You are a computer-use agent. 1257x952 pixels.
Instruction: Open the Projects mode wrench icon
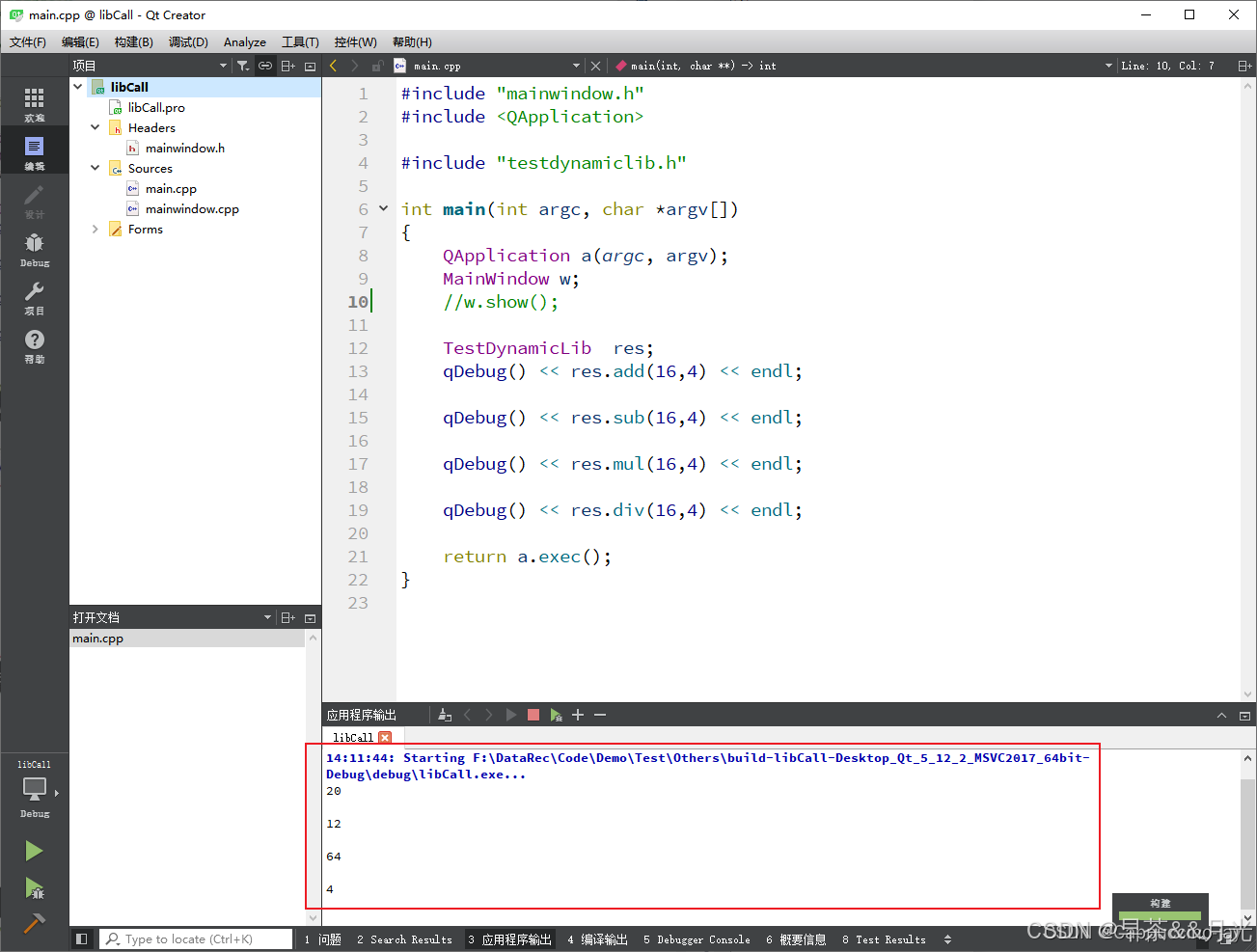pos(35,297)
